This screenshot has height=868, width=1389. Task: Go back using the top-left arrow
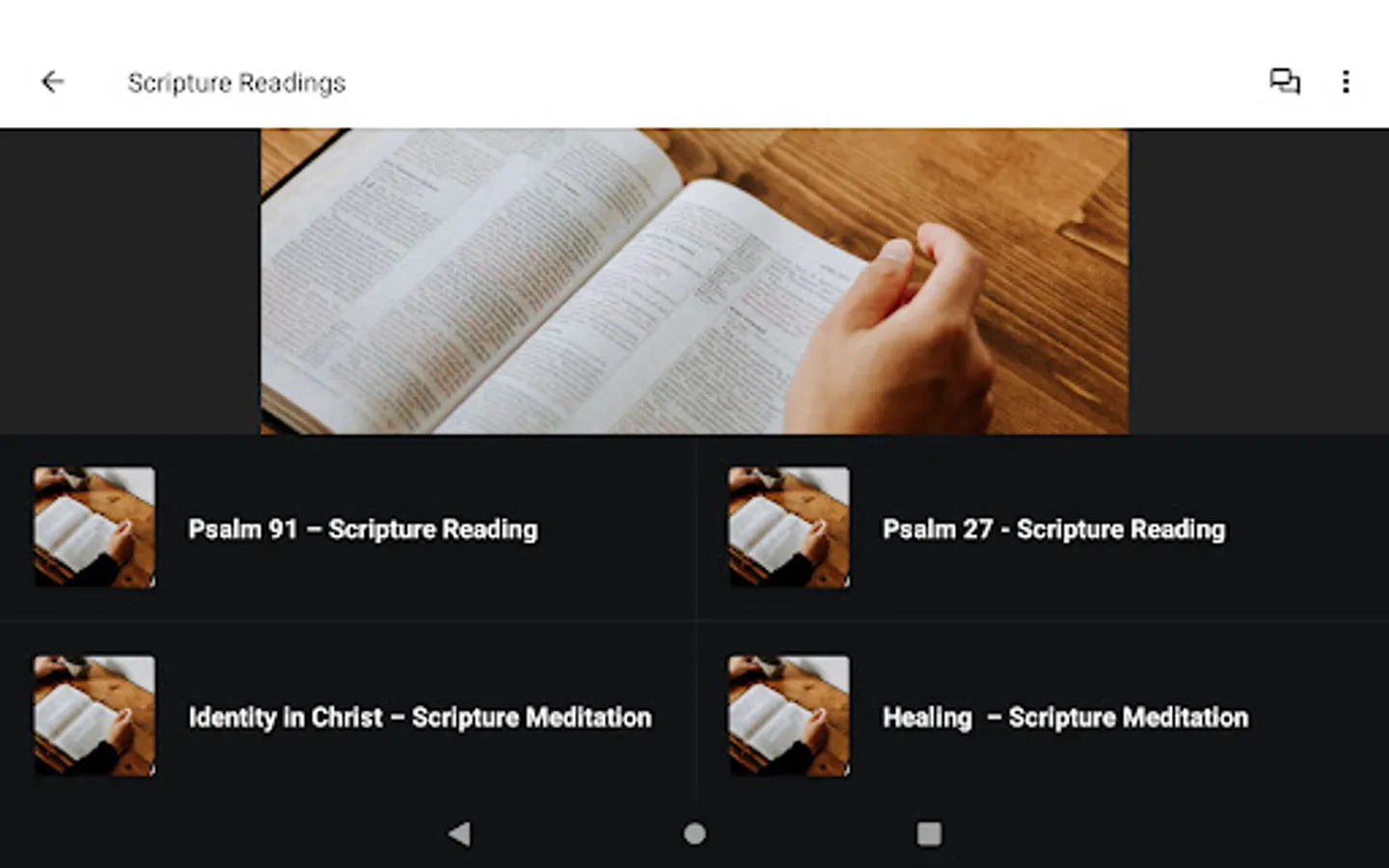coord(53,82)
